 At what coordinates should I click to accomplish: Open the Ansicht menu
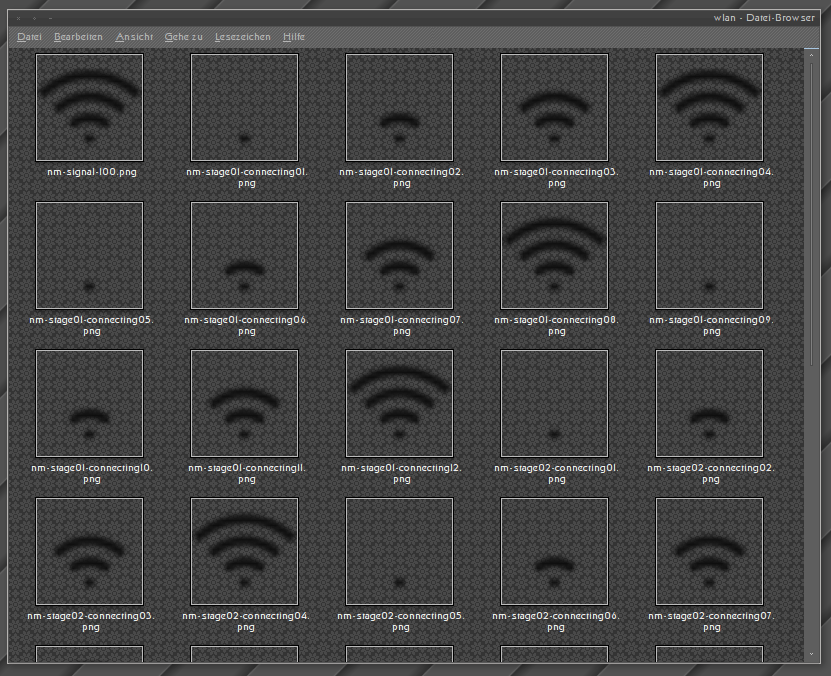coord(134,37)
